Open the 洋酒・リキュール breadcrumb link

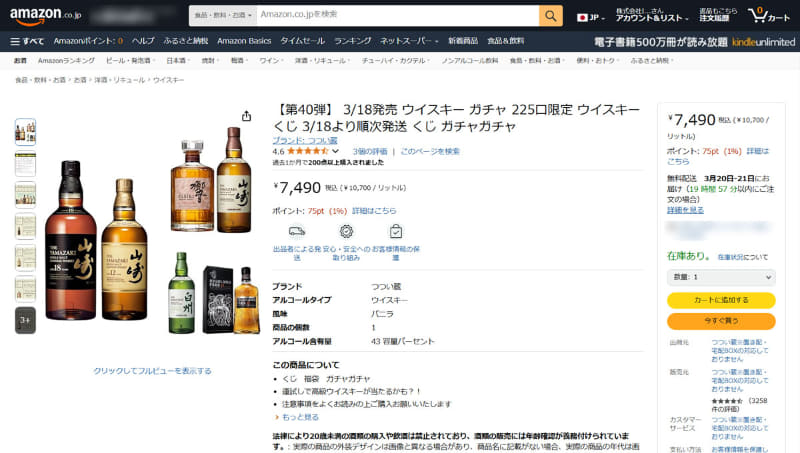pyautogui.click(x=120, y=80)
